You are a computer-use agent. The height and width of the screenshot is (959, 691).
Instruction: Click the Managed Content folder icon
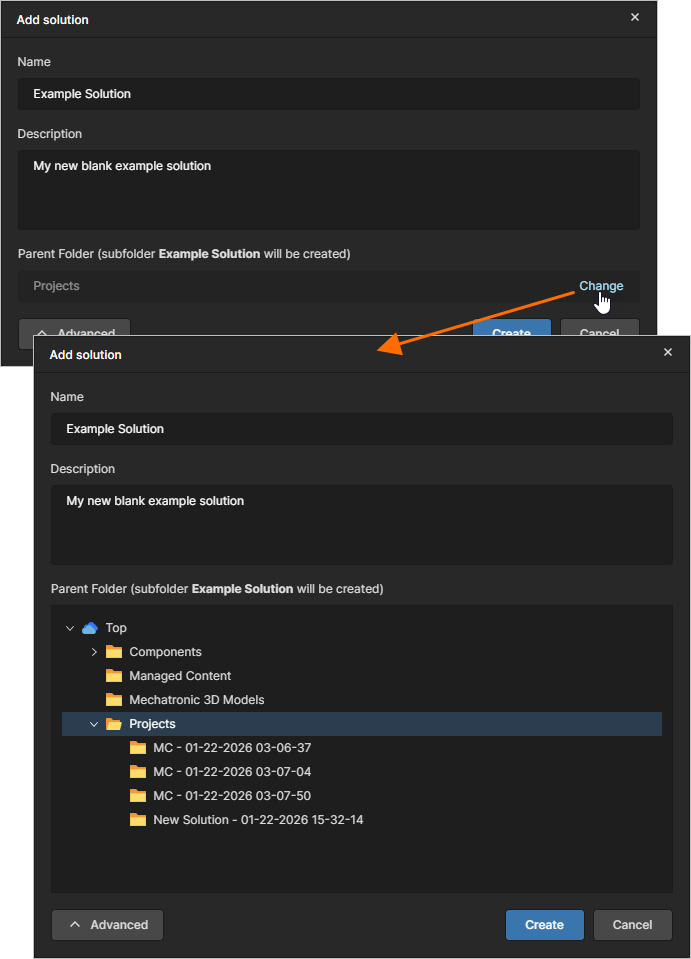(x=114, y=676)
